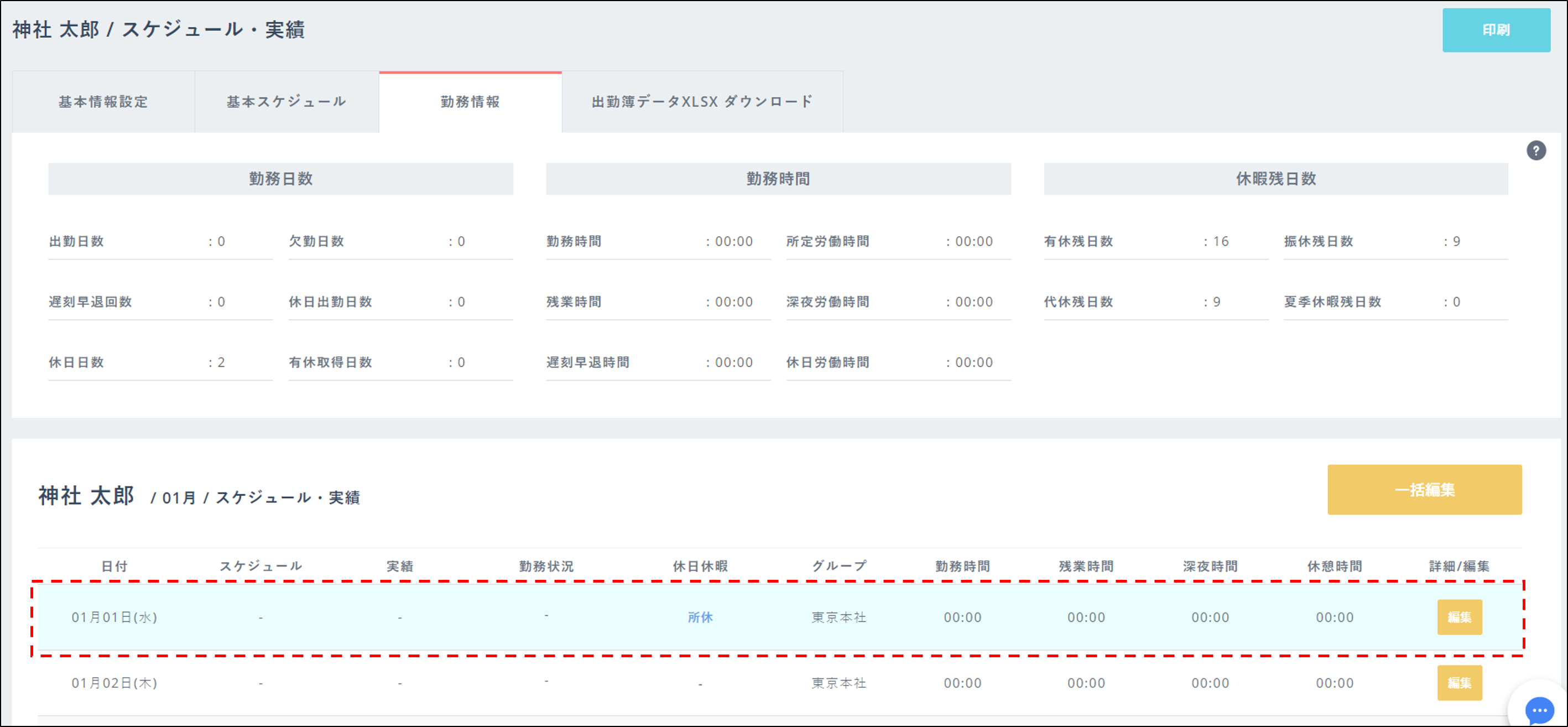Open the chat bubble widget
This screenshot has width=1568, height=727.
(x=1539, y=709)
